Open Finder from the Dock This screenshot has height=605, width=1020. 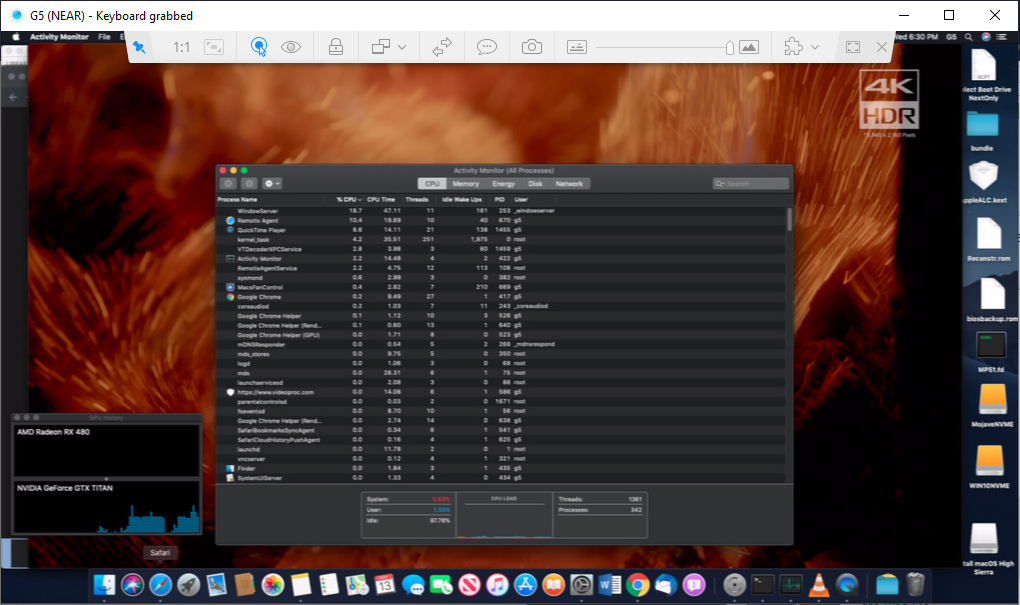click(104, 585)
